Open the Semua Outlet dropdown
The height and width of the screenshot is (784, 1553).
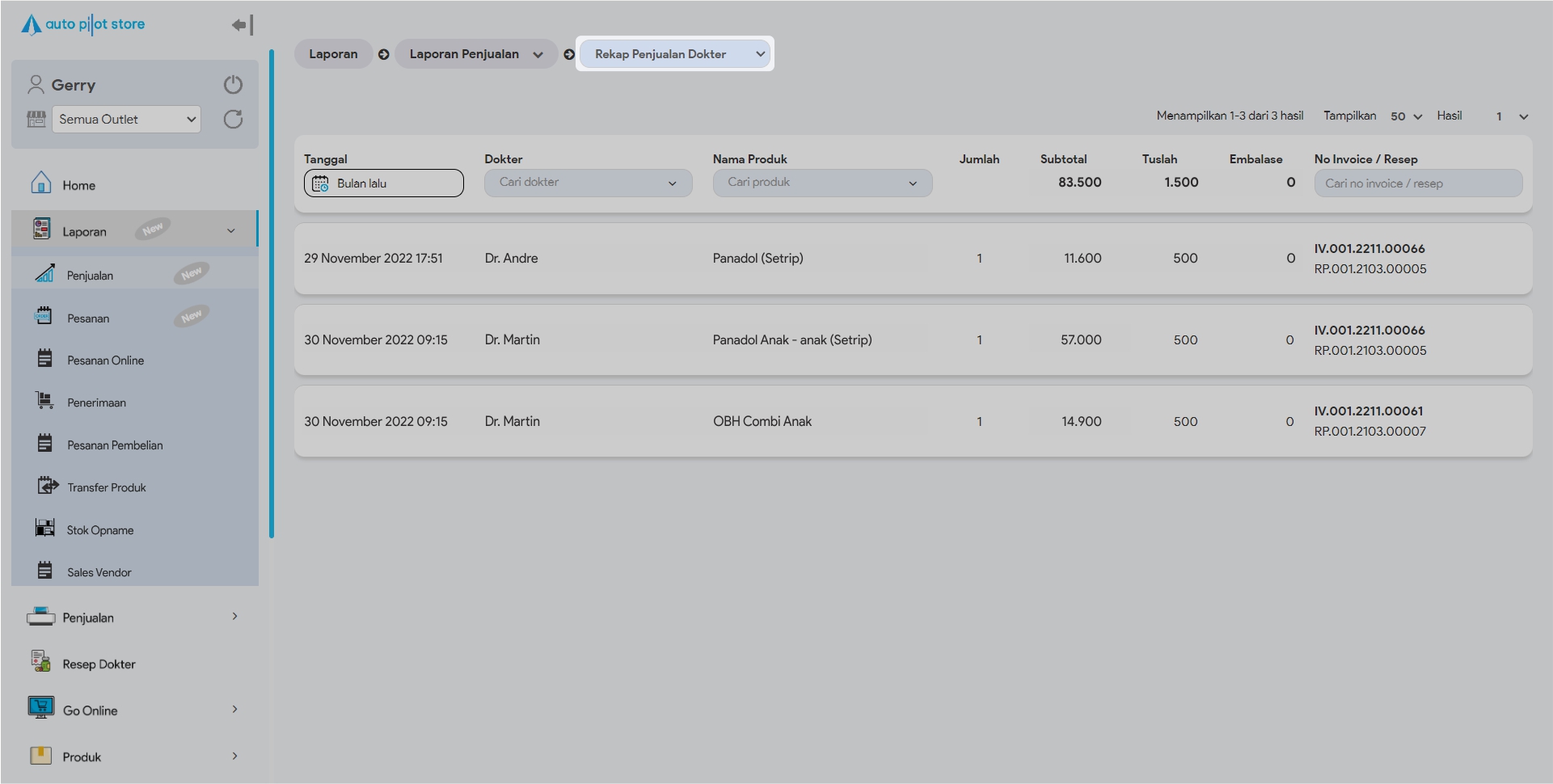[x=126, y=120]
